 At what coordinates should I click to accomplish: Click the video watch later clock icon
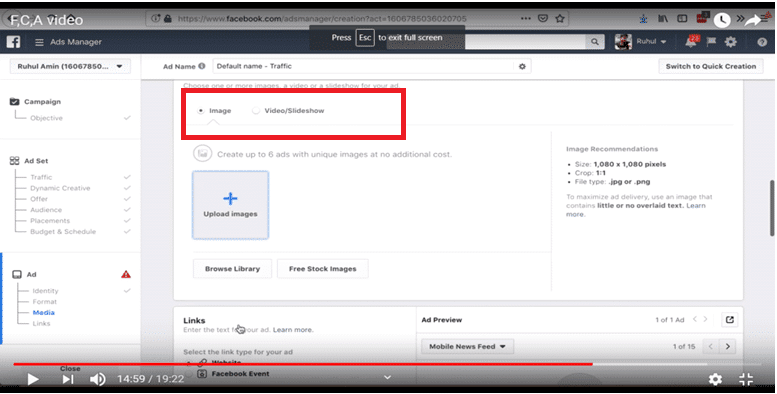point(722,20)
